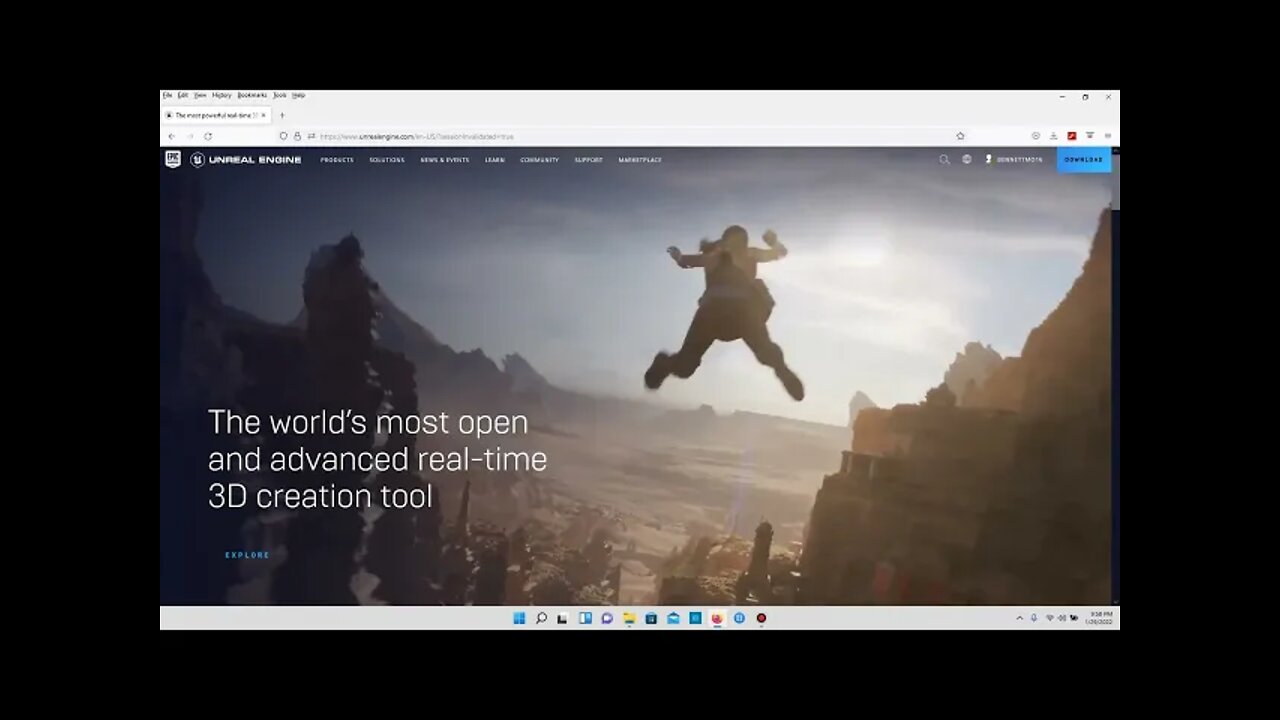Click the tracking protection shield icon
The height and width of the screenshot is (720, 1280).
click(284, 136)
